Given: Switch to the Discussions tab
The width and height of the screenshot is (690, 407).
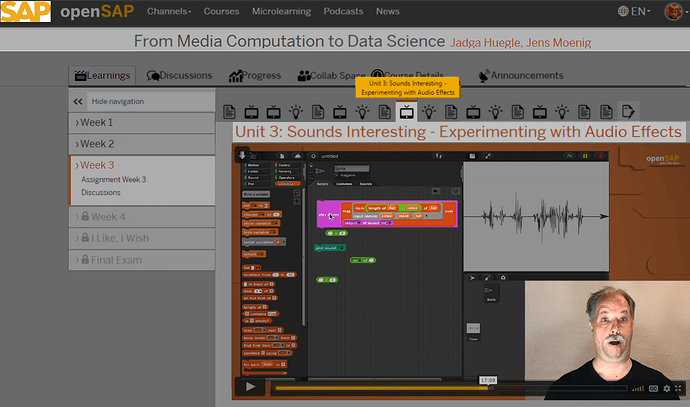Looking at the screenshot, I should click(x=180, y=76).
